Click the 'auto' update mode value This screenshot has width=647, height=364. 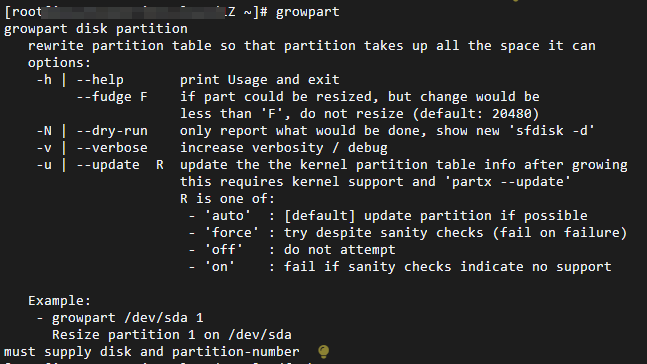click(x=228, y=216)
